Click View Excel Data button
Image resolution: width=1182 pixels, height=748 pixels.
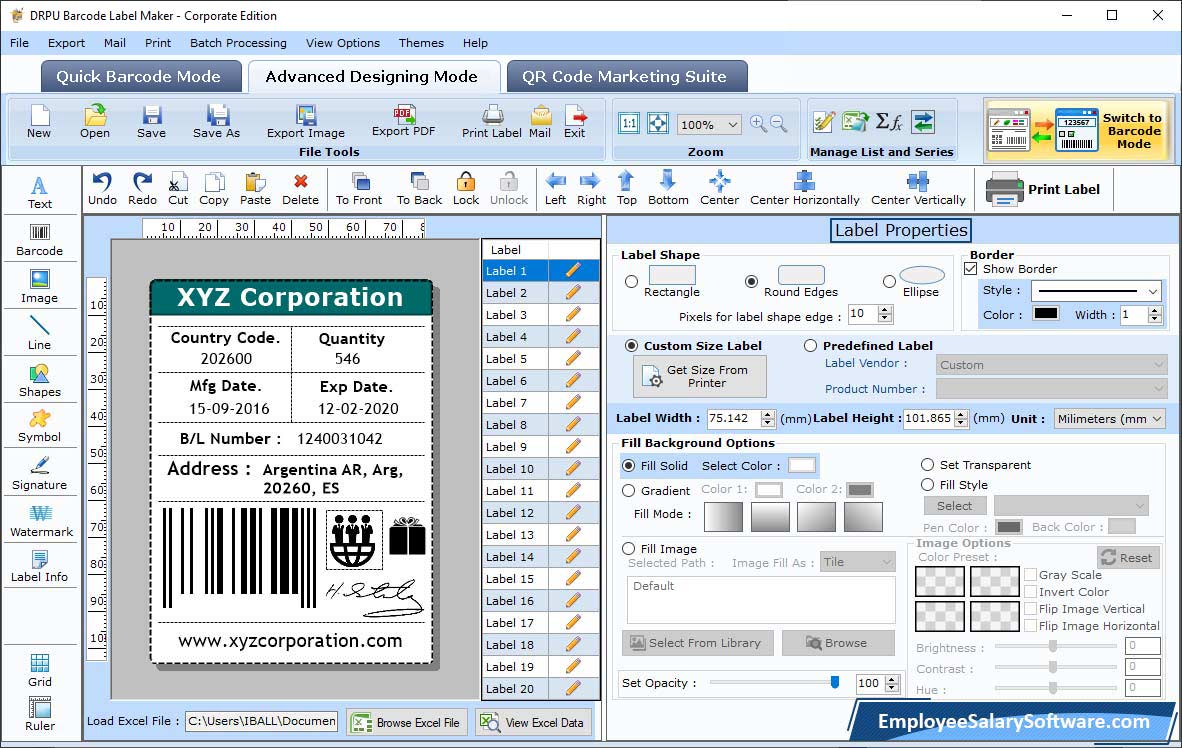(534, 722)
